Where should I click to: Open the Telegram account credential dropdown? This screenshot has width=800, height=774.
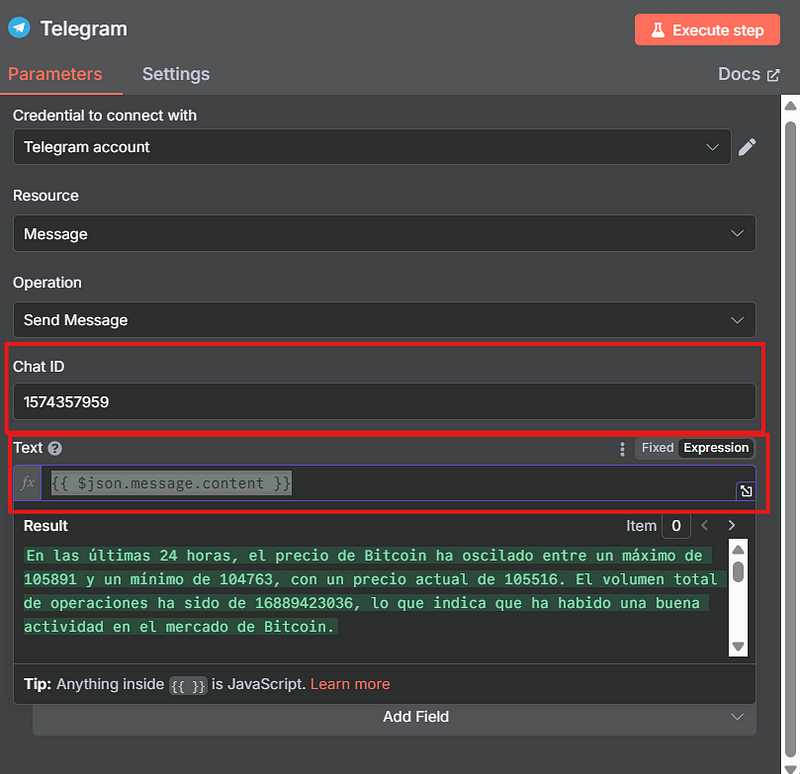[372, 147]
